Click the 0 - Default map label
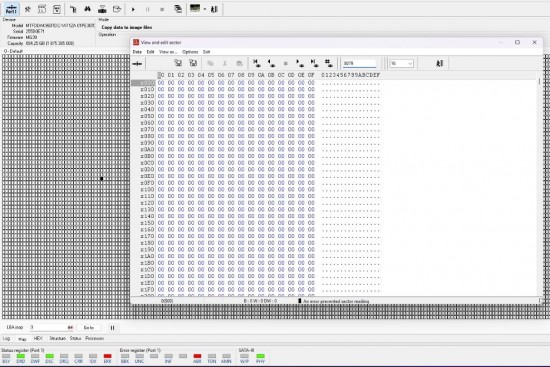 [x=13, y=51]
